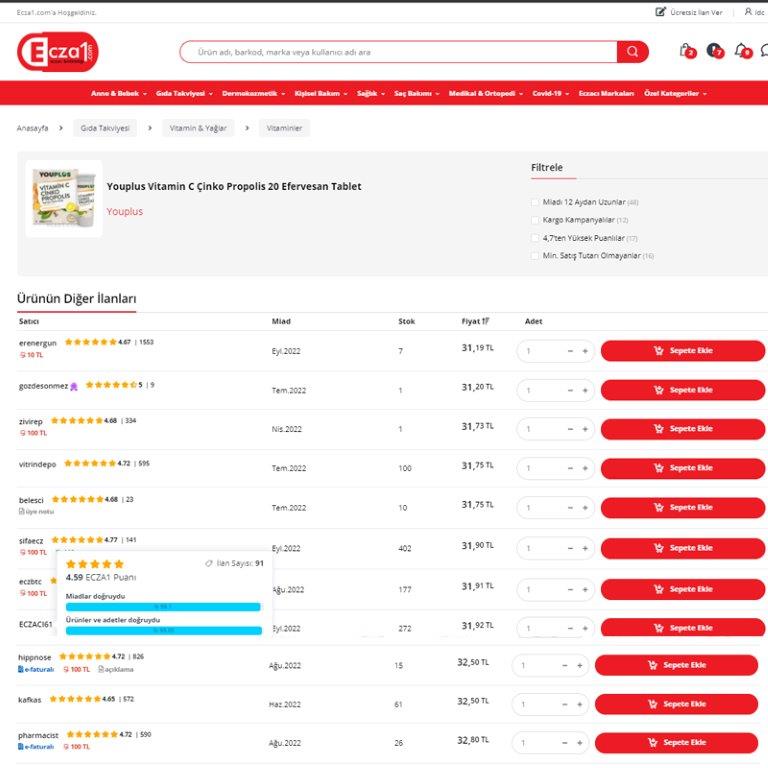Expand the Medikal & Ortopedi menu
768x768 pixels.
pos(486,93)
